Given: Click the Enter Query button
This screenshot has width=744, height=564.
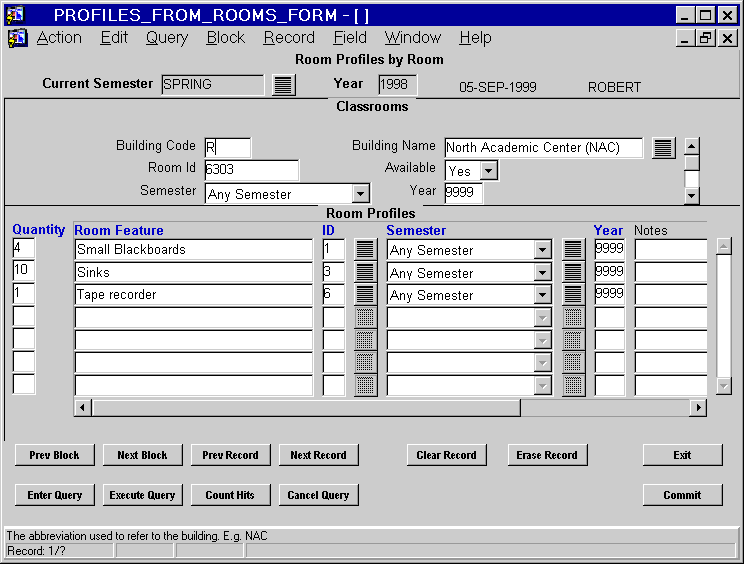Looking at the screenshot, I should point(55,495).
